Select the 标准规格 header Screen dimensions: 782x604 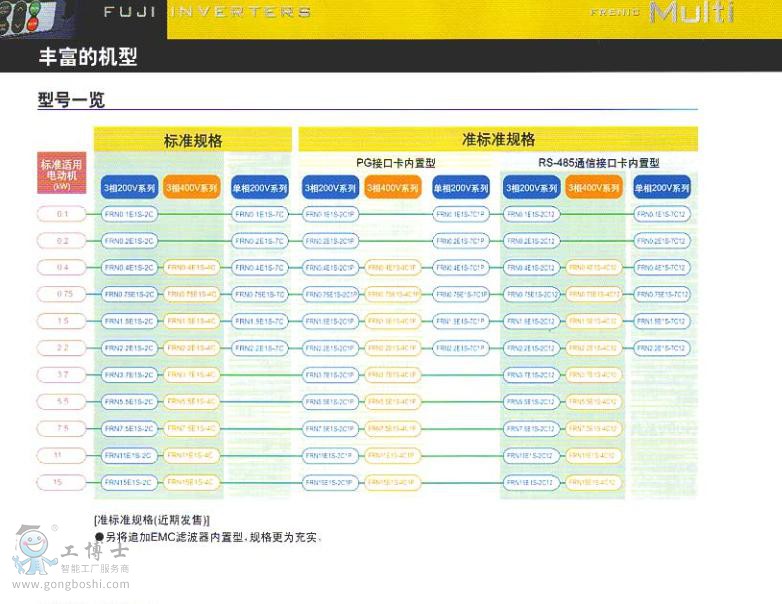pos(193,140)
